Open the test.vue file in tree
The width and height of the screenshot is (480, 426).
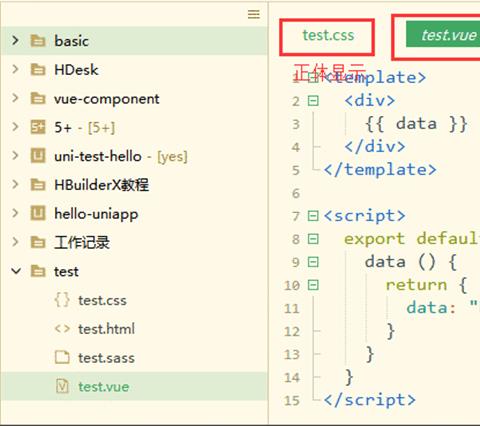pos(104,387)
